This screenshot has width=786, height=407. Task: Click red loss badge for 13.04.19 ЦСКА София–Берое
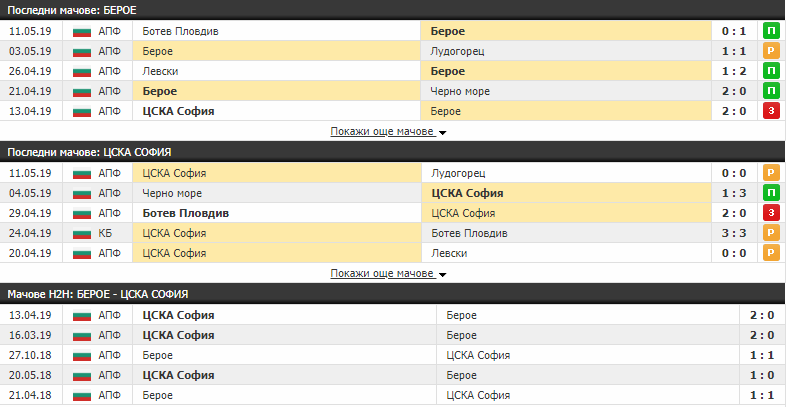[x=771, y=111]
